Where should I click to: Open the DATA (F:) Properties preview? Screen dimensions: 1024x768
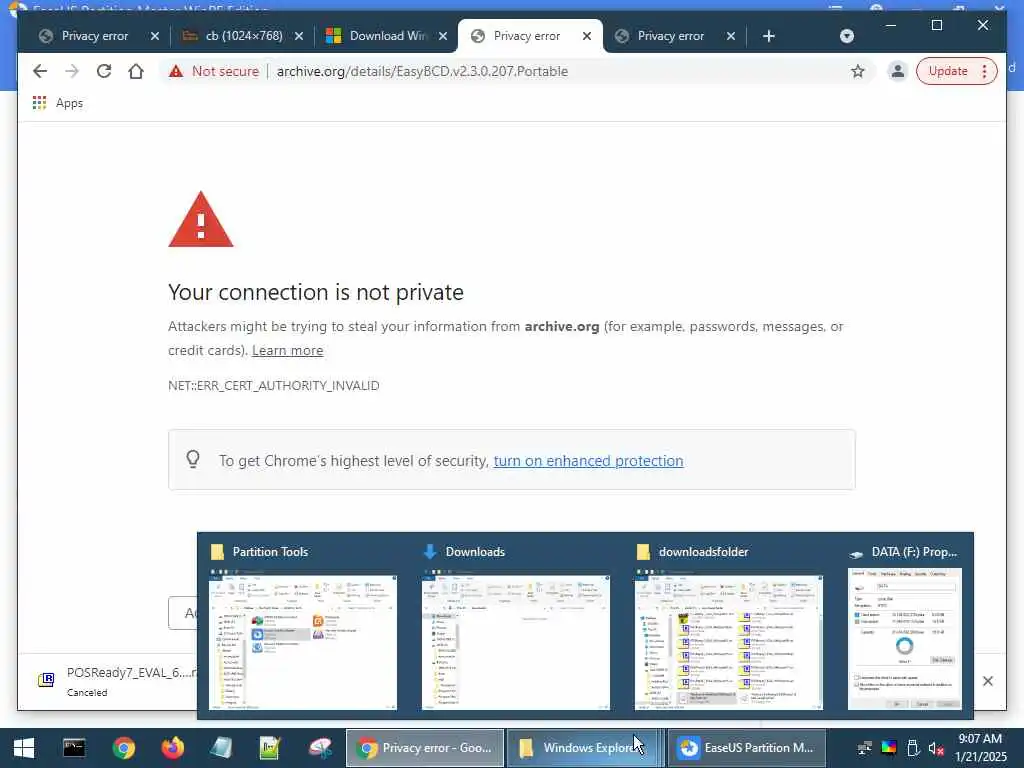click(x=904, y=639)
